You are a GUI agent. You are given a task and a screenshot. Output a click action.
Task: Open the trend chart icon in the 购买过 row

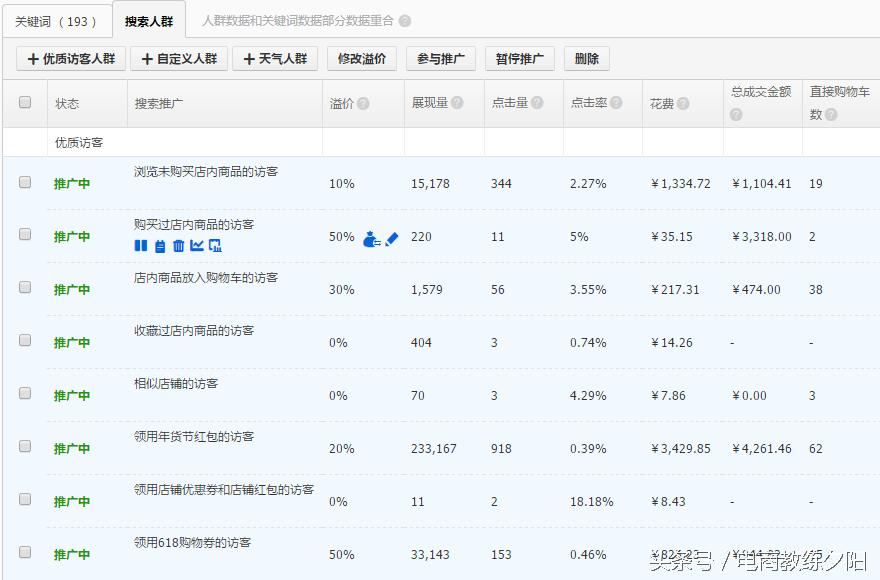pyautogui.click(x=198, y=245)
